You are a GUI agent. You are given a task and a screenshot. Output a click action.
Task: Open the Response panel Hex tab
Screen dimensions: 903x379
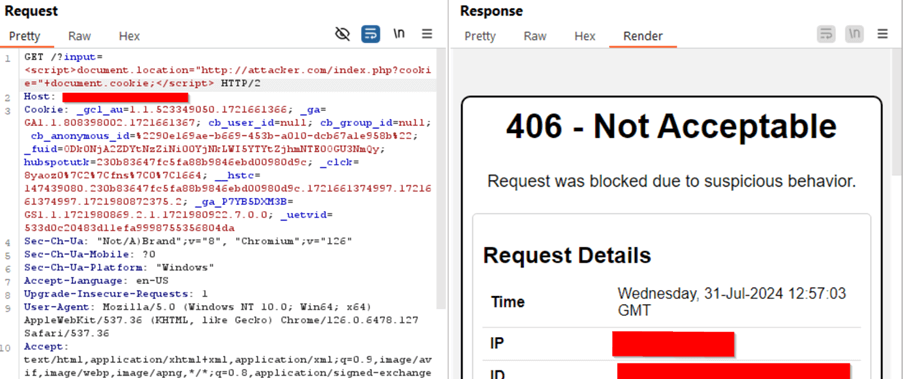click(585, 36)
